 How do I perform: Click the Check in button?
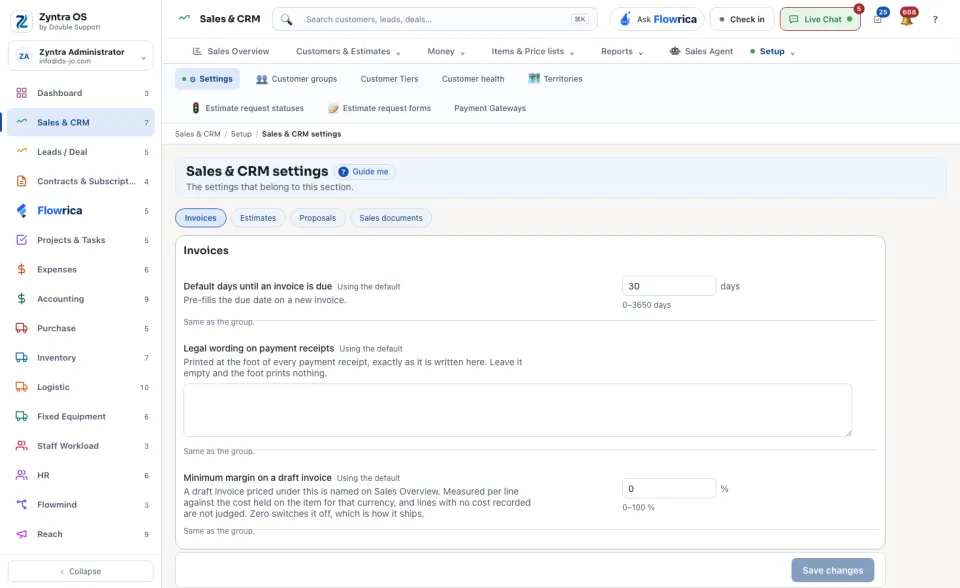pos(742,20)
